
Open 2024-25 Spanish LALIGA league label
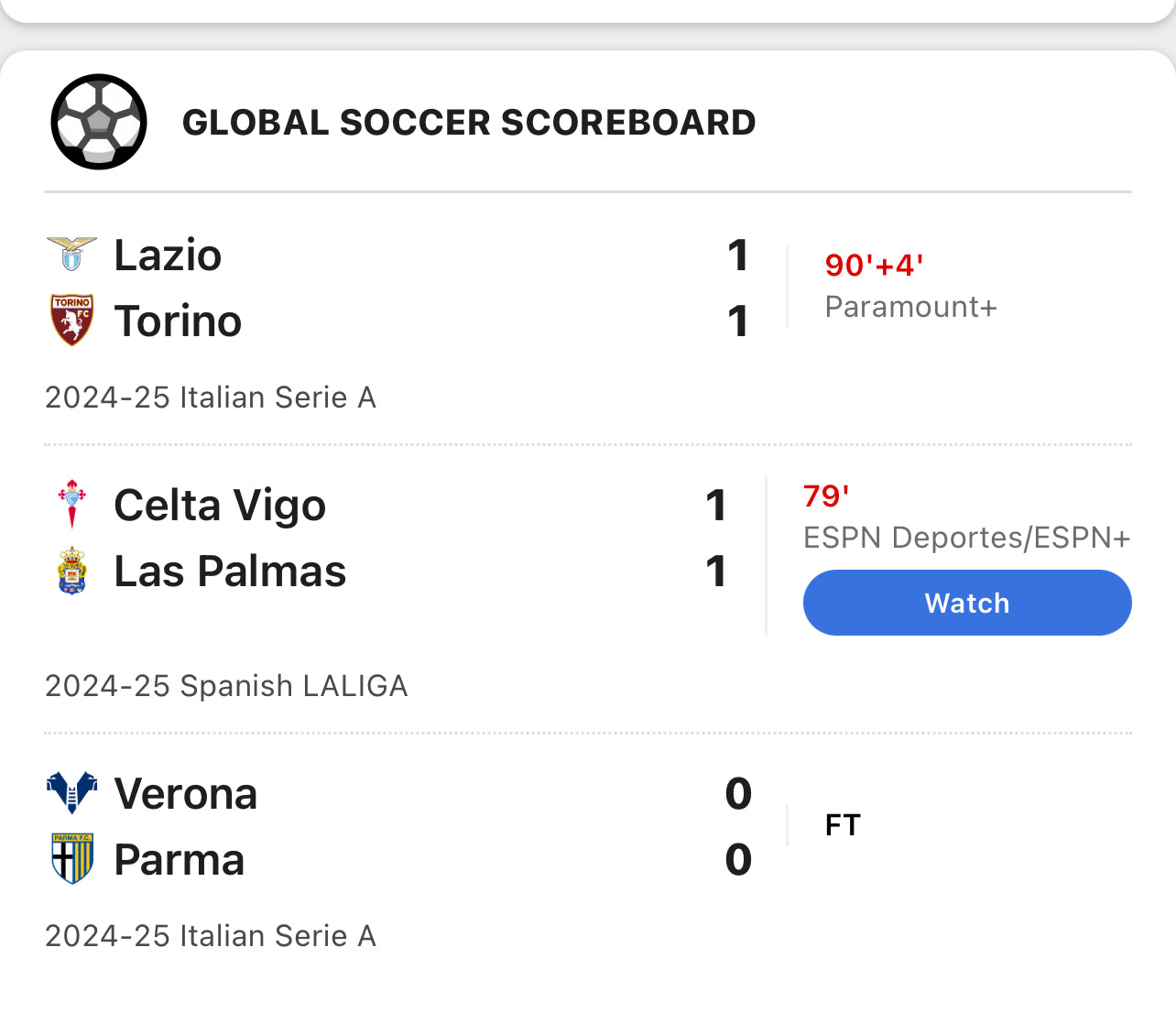click(x=226, y=685)
